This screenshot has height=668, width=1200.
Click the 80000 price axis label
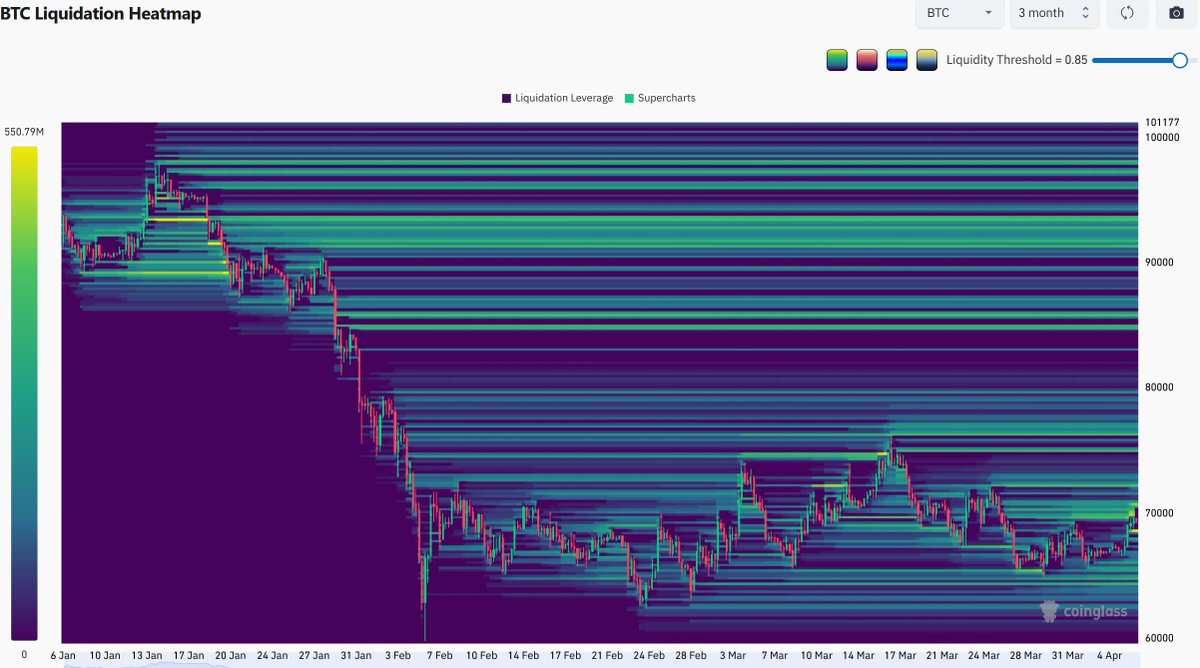pos(1160,387)
